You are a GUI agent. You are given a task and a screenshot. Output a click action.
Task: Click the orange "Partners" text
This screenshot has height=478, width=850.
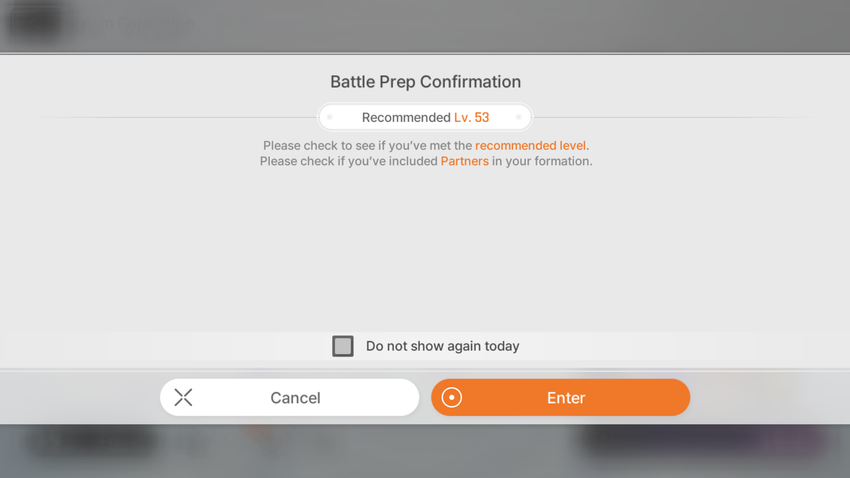coord(464,161)
